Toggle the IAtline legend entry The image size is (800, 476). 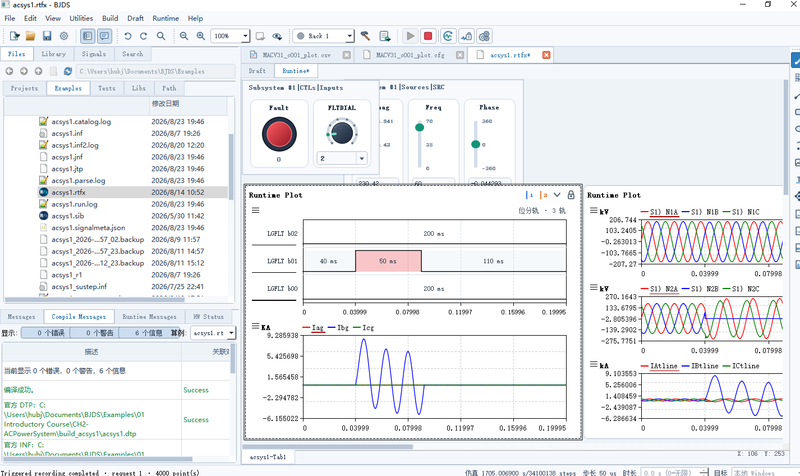pyautogui.click(x=659, y=366)
